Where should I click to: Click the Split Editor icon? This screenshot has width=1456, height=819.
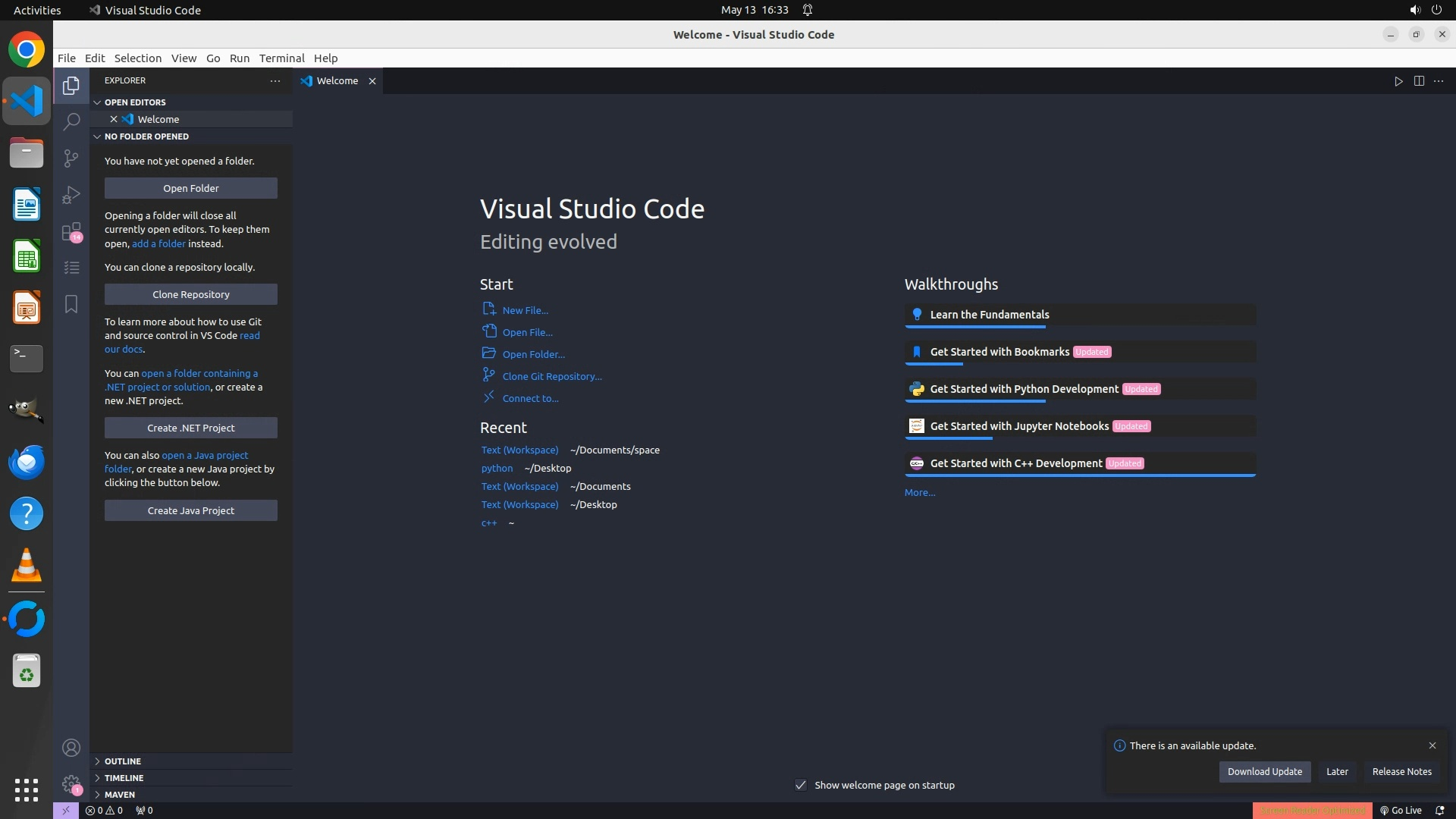(1419, 81)
